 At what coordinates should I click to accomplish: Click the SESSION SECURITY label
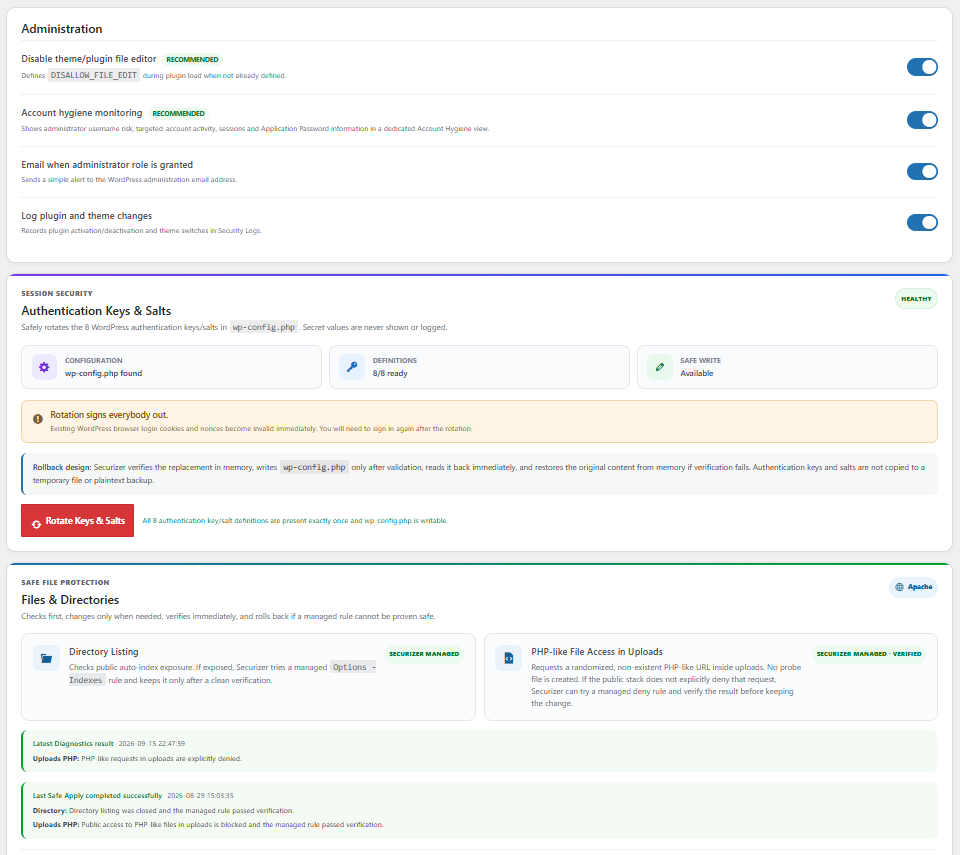(57, 293)
